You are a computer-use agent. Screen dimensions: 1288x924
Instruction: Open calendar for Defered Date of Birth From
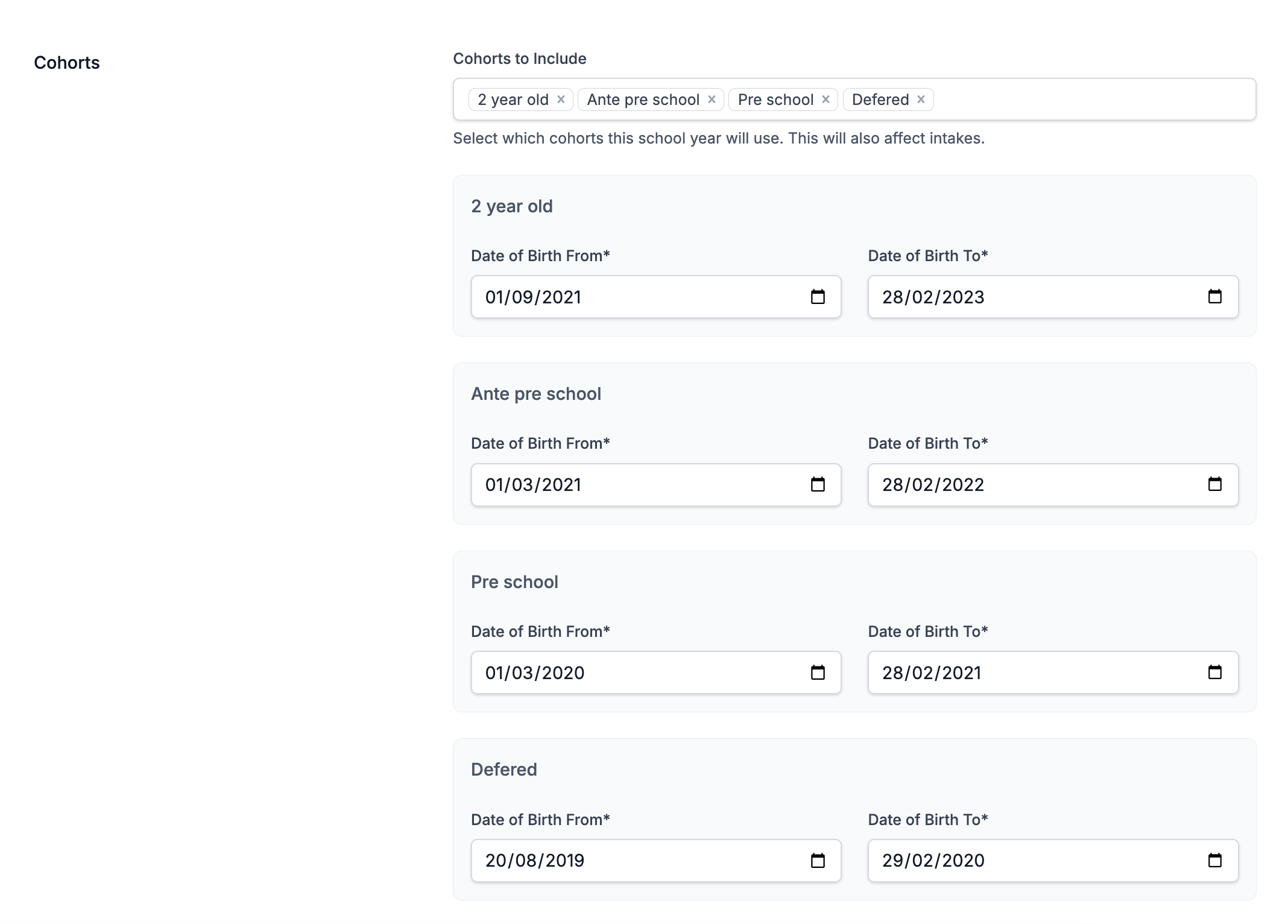coord(818,861)
